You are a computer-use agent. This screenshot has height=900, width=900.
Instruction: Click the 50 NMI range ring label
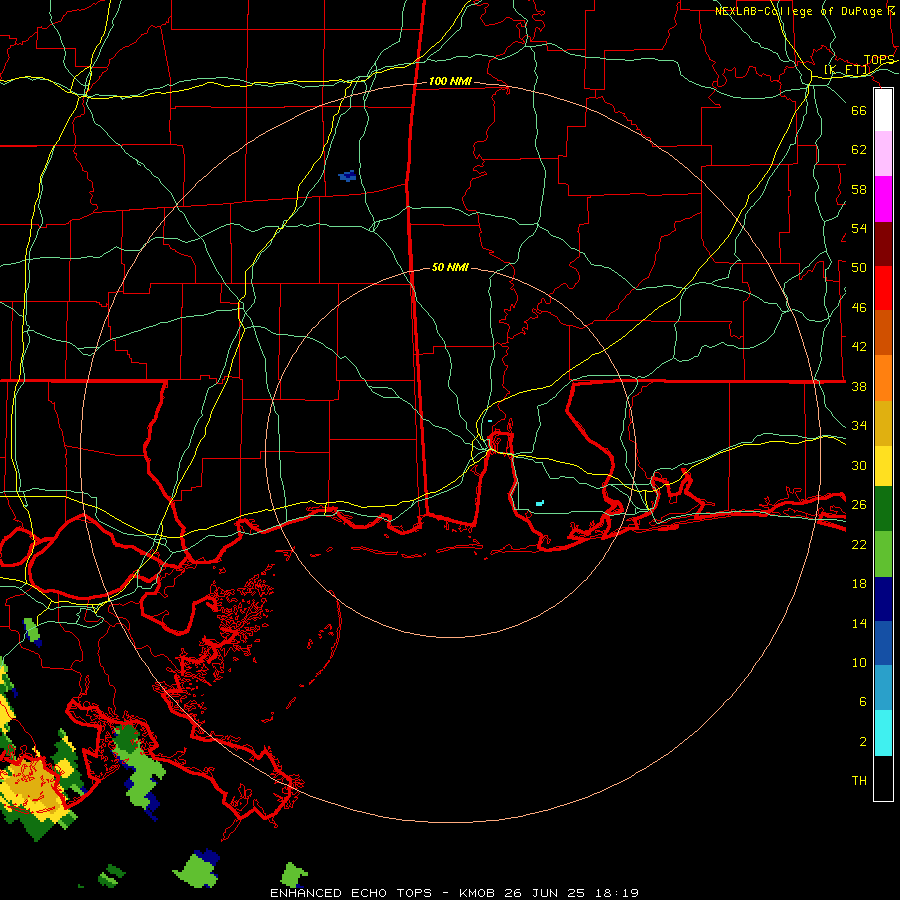click(x=450, y=267)
